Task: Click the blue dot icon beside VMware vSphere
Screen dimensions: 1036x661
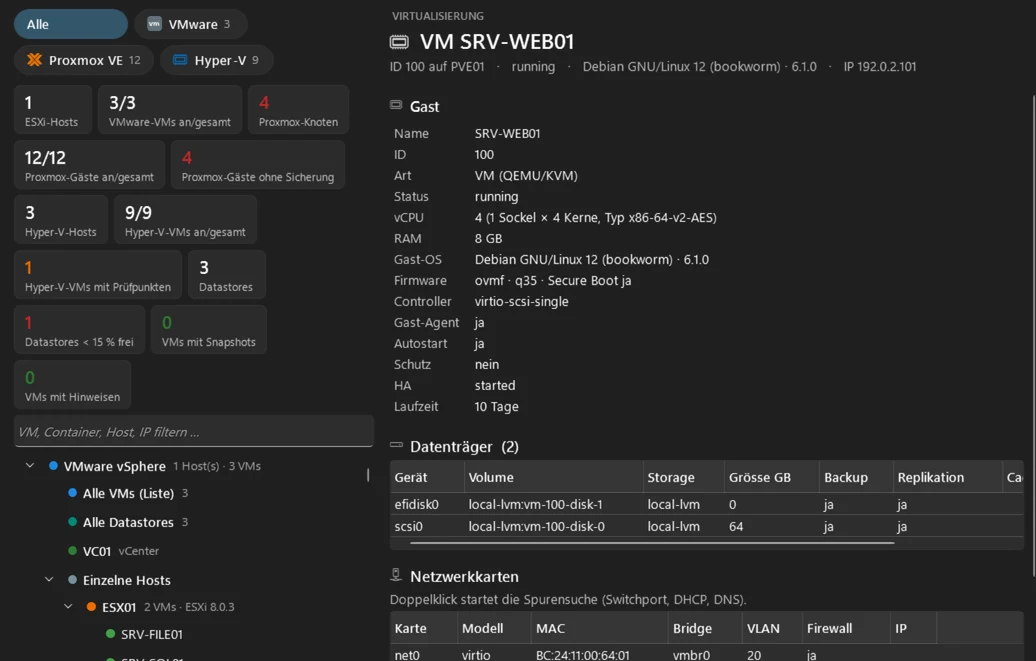Action: 54,465
